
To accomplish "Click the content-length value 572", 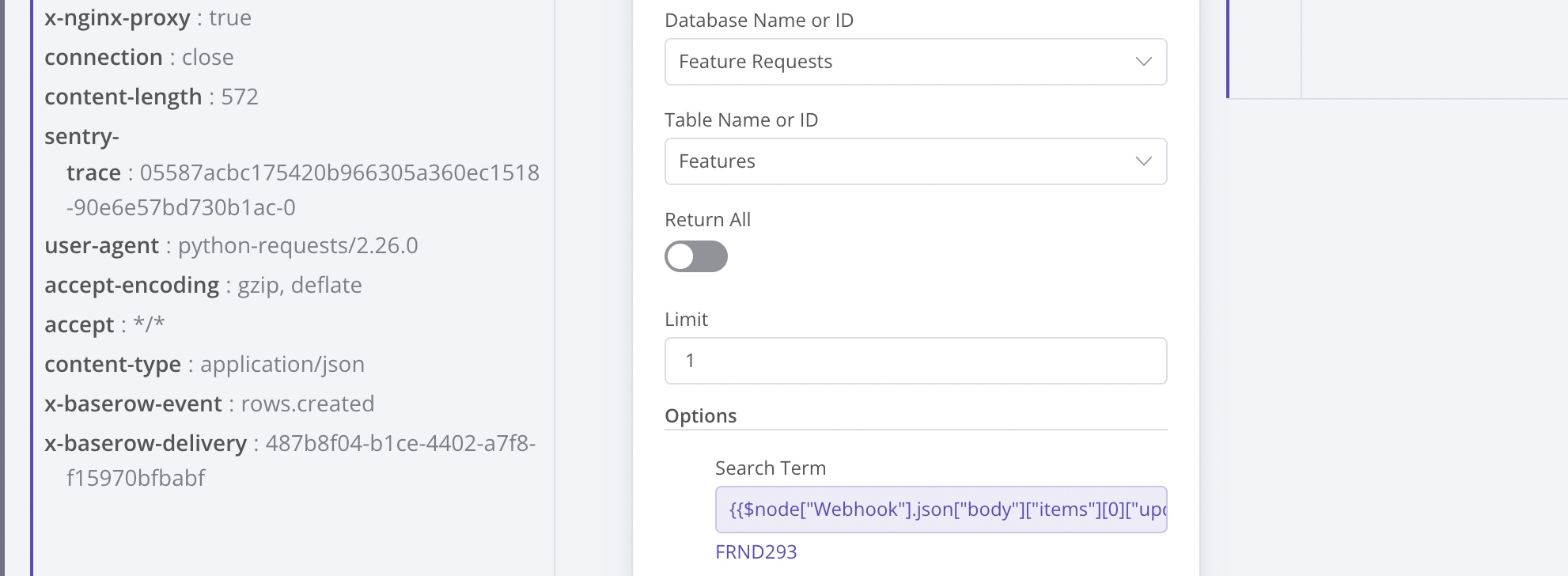I will [240, 97].
